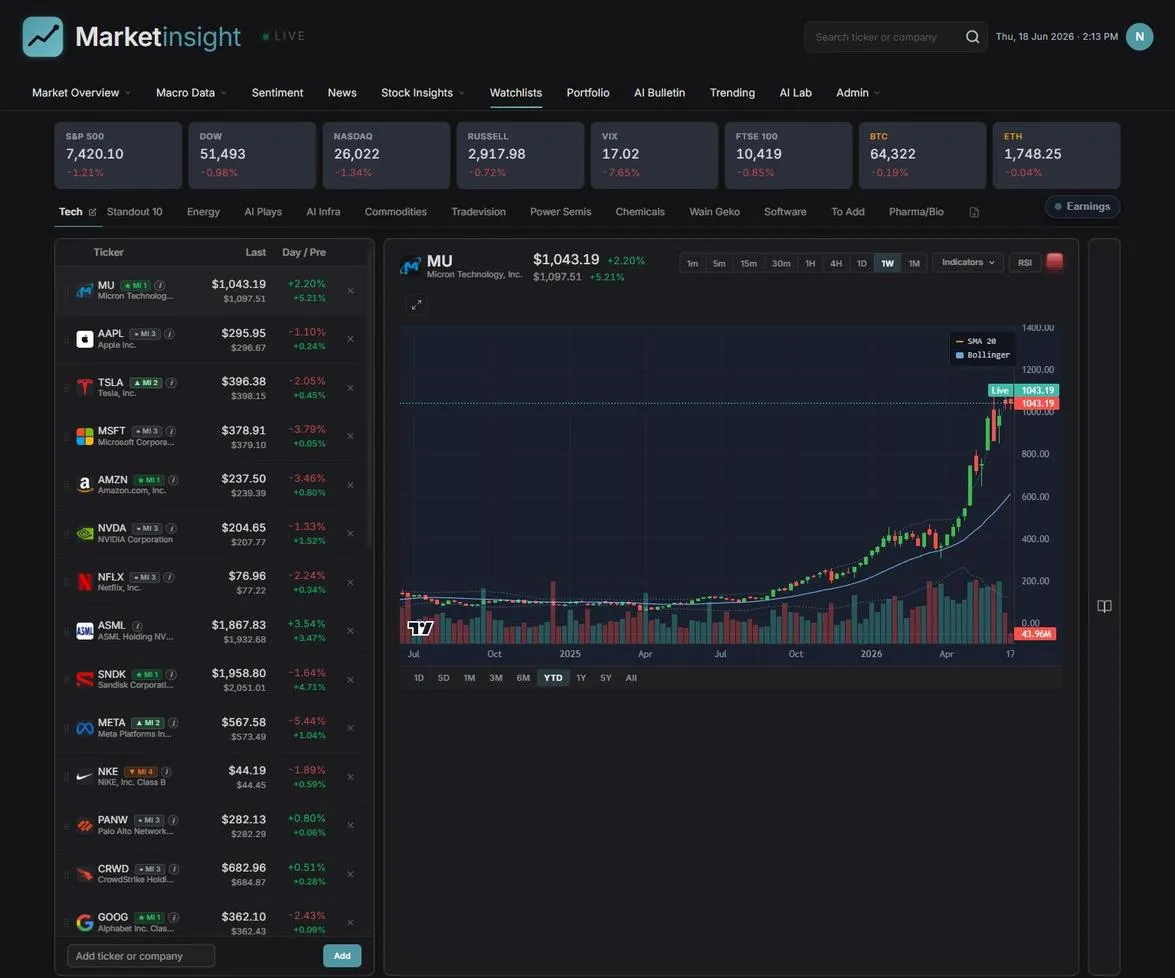Click the TradingView logo on chart
Screen dimensions: 1175x978
point(420,628)
